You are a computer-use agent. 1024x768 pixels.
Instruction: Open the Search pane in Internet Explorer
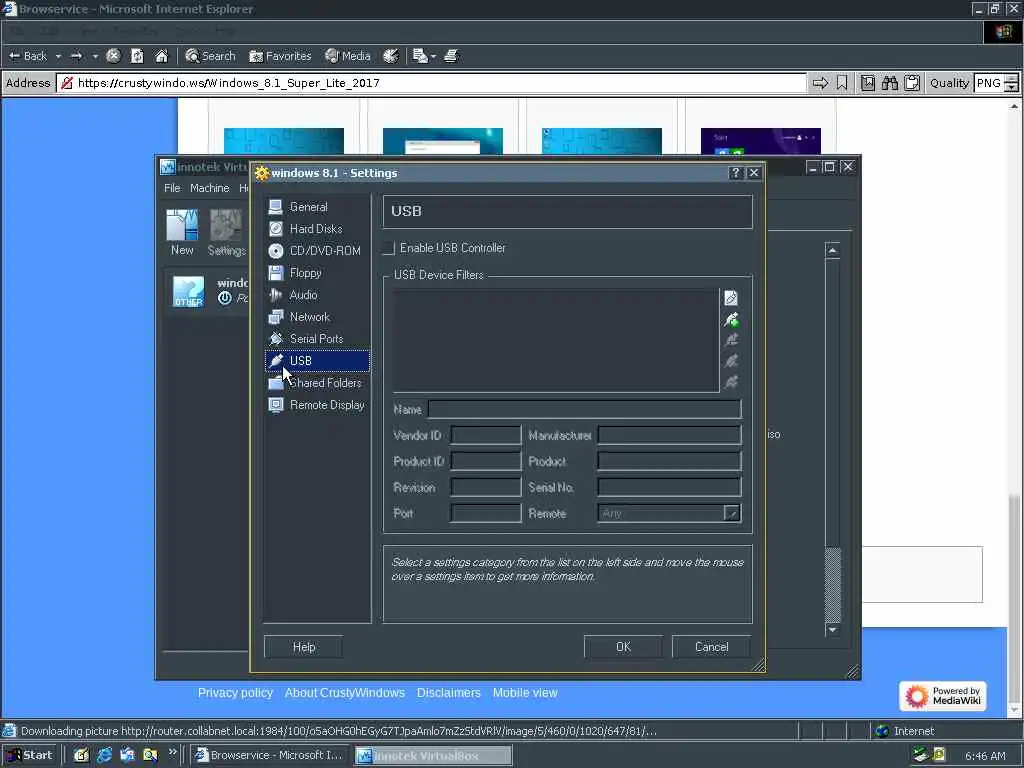tap(210, 56)
